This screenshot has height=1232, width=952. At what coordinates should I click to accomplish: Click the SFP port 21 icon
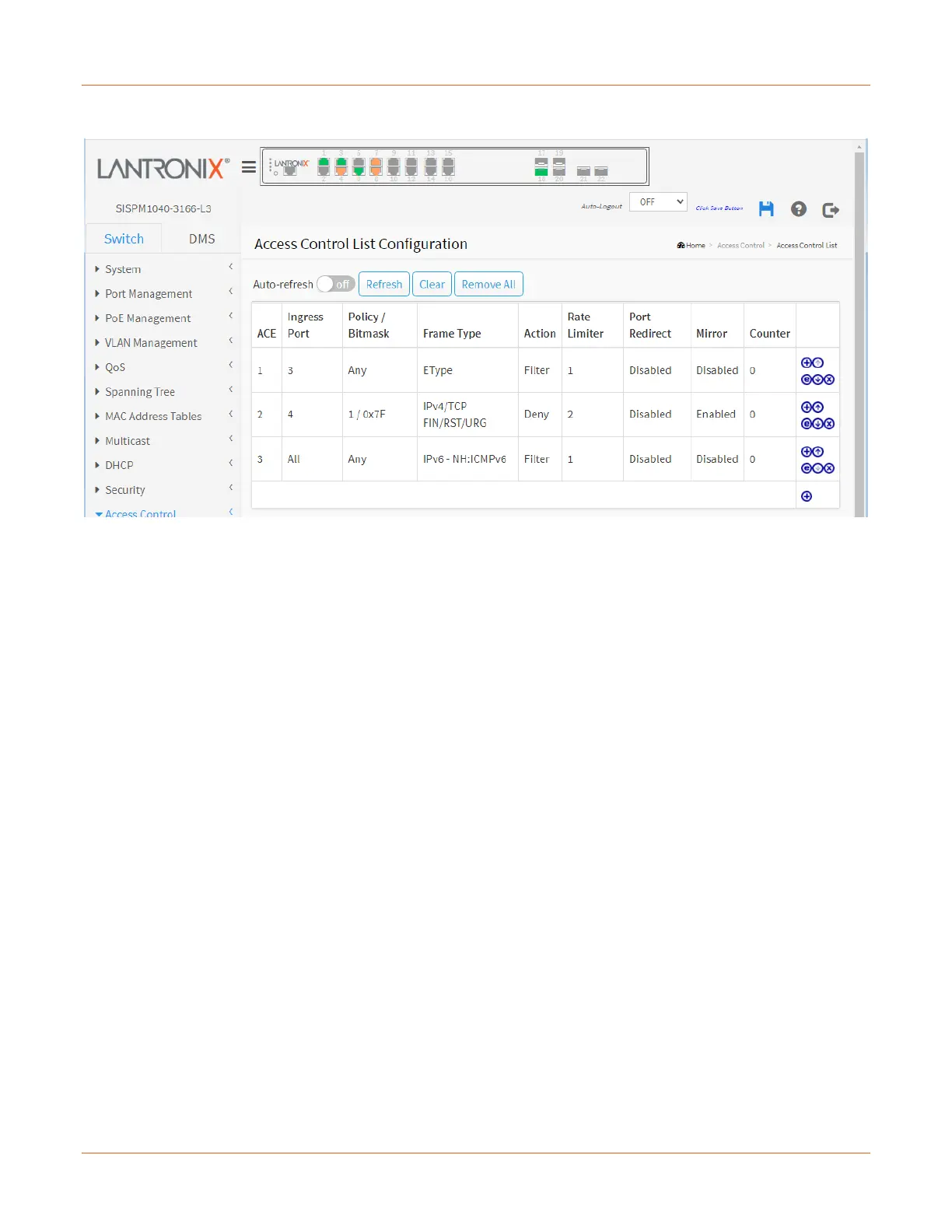[x=583, y=171]
